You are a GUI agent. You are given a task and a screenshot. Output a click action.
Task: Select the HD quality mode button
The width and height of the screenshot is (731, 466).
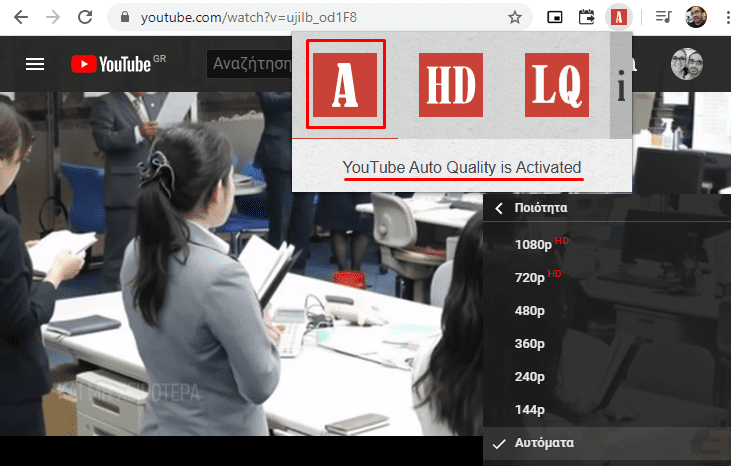(451, 84)
